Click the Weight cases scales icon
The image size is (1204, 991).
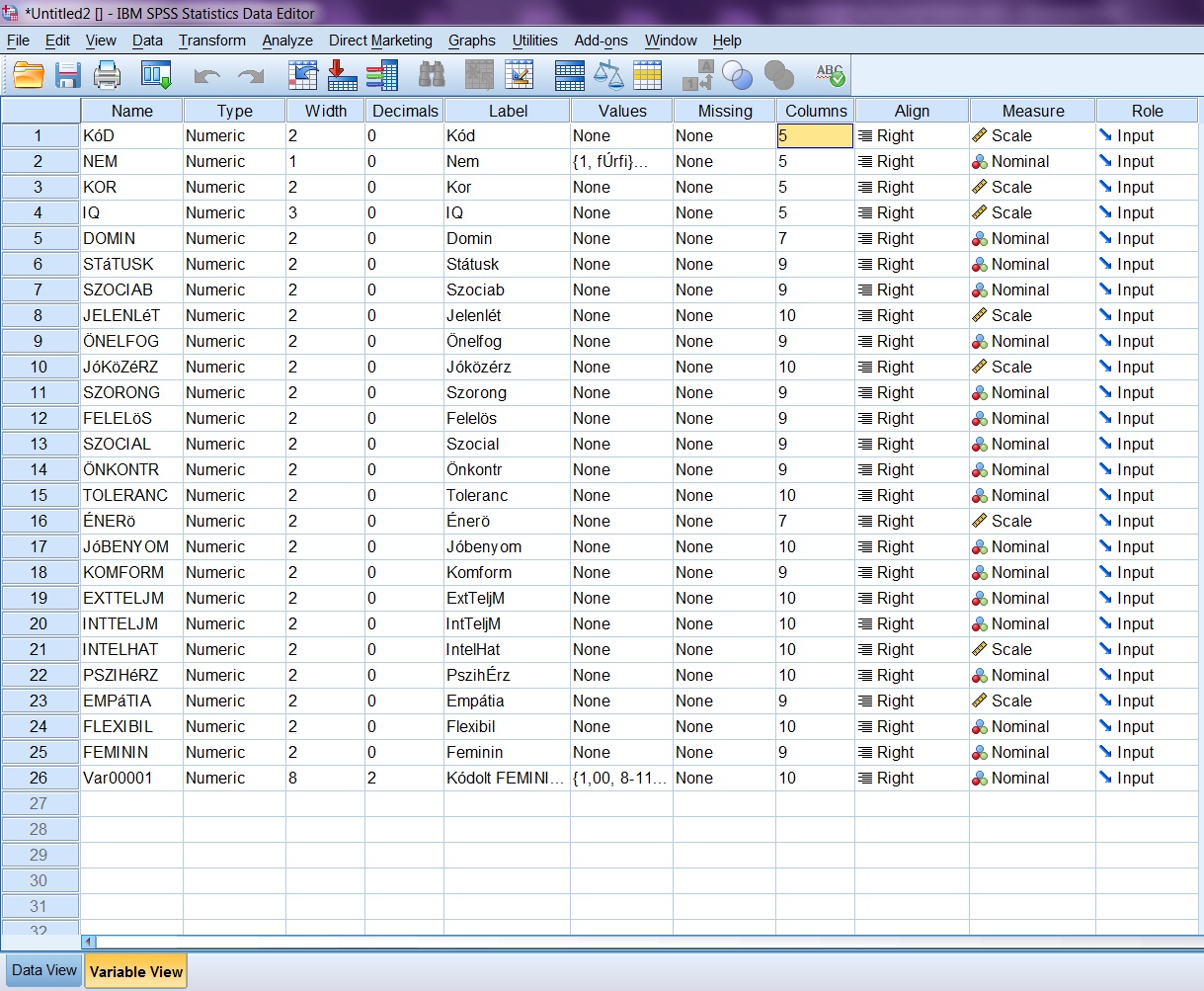click(608, 75)
